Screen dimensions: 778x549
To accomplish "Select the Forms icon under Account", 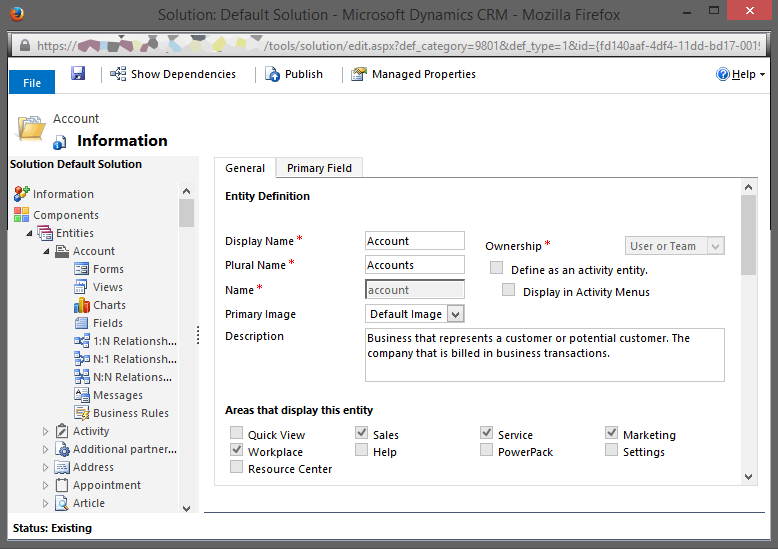I will [82, 269].
